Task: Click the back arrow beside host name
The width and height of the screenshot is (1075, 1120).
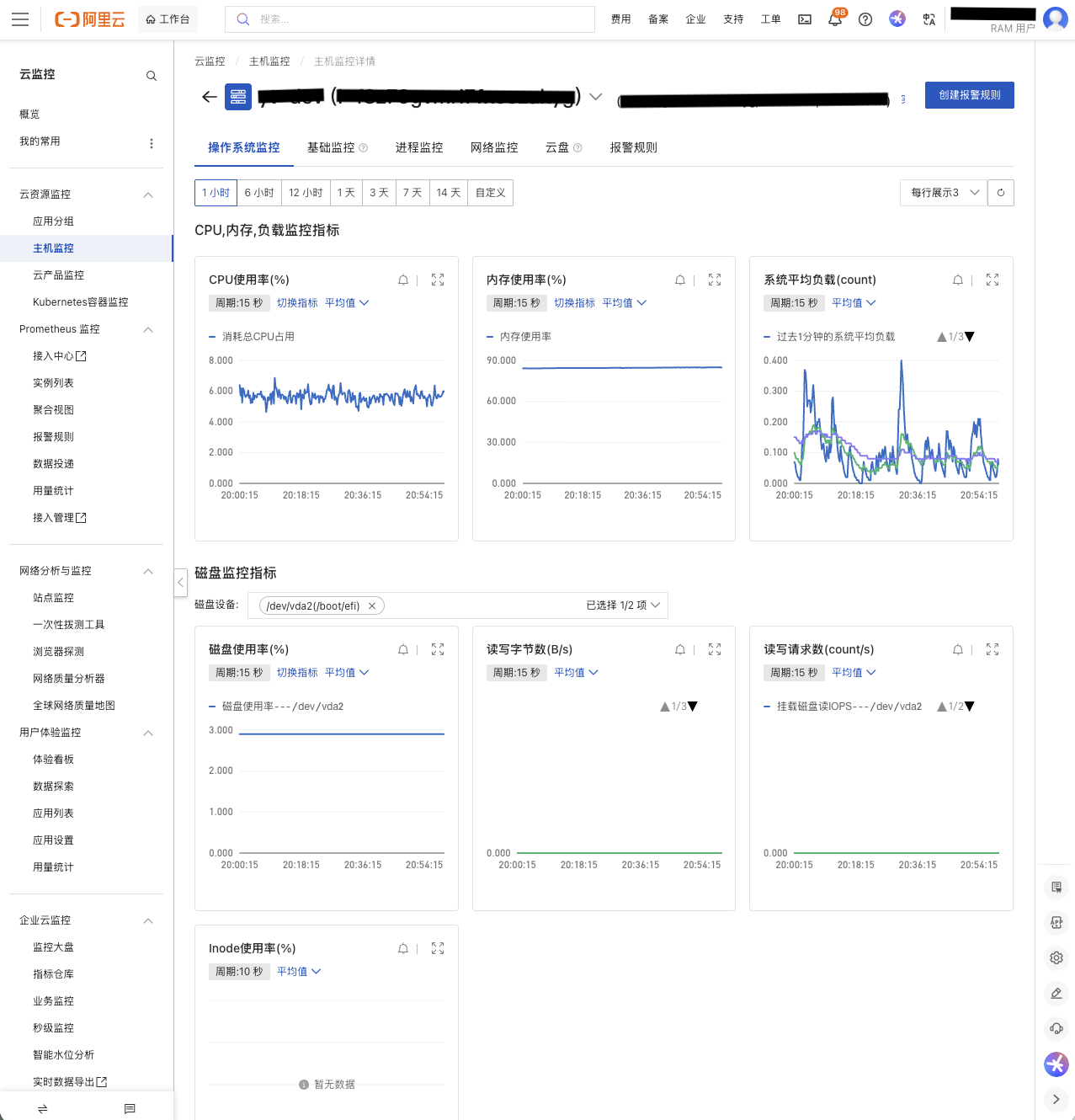Action: tap(210, 97)
